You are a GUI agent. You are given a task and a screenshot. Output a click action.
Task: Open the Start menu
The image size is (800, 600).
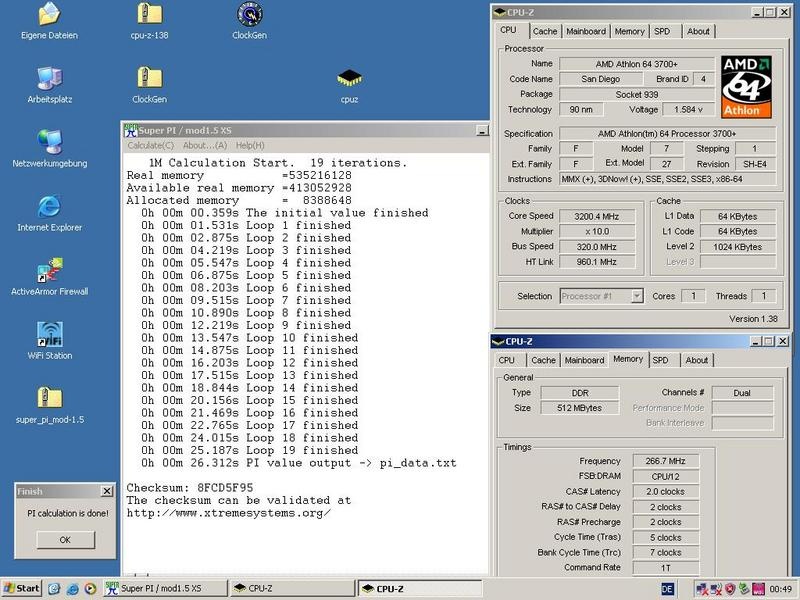(x=21, y=588)
